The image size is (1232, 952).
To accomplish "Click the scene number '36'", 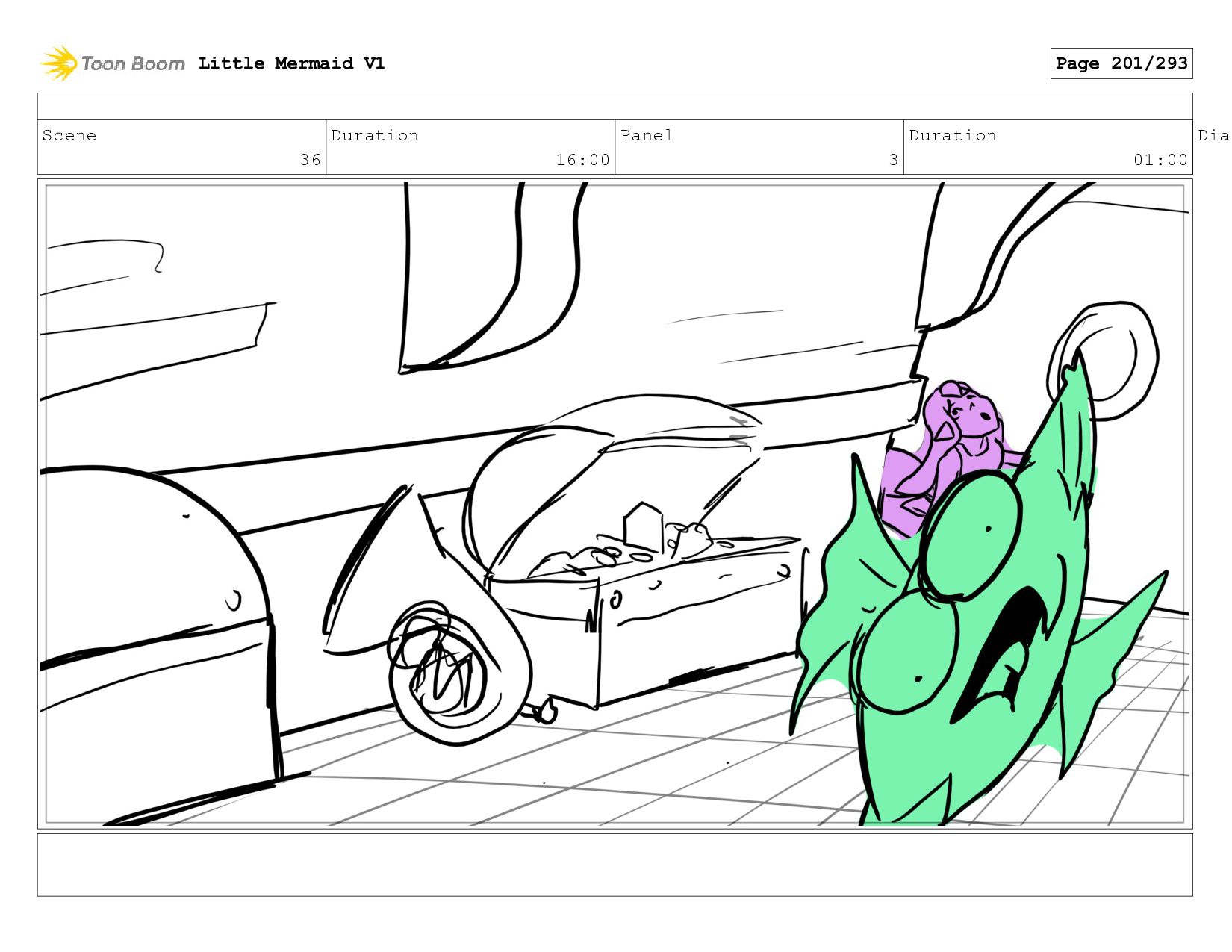I will point(311,160).
